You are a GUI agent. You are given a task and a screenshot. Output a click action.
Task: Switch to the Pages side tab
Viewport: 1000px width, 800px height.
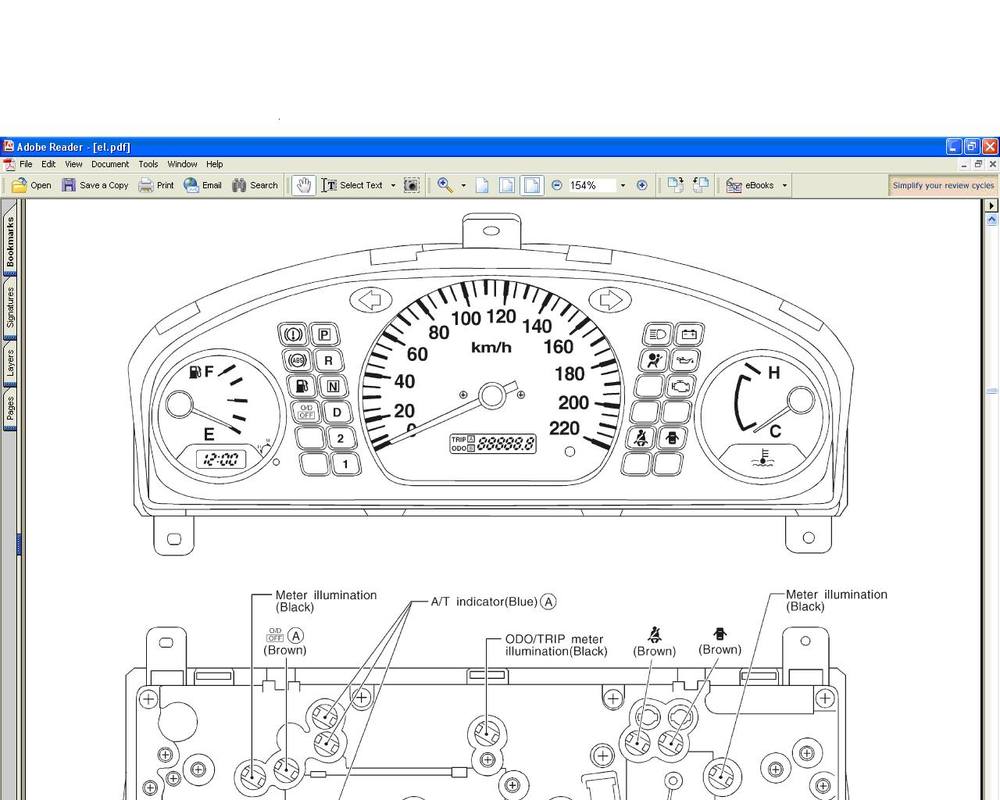[10, 410]
